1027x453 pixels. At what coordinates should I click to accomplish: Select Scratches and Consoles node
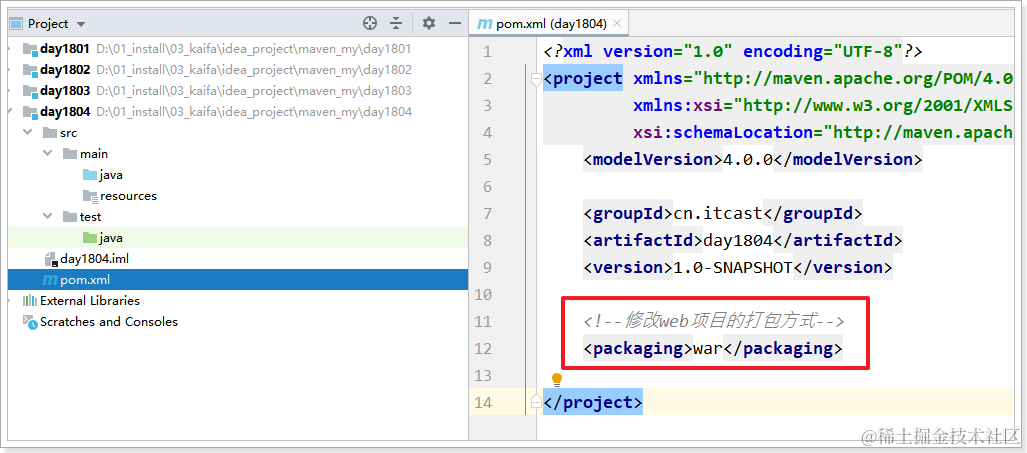109,321
